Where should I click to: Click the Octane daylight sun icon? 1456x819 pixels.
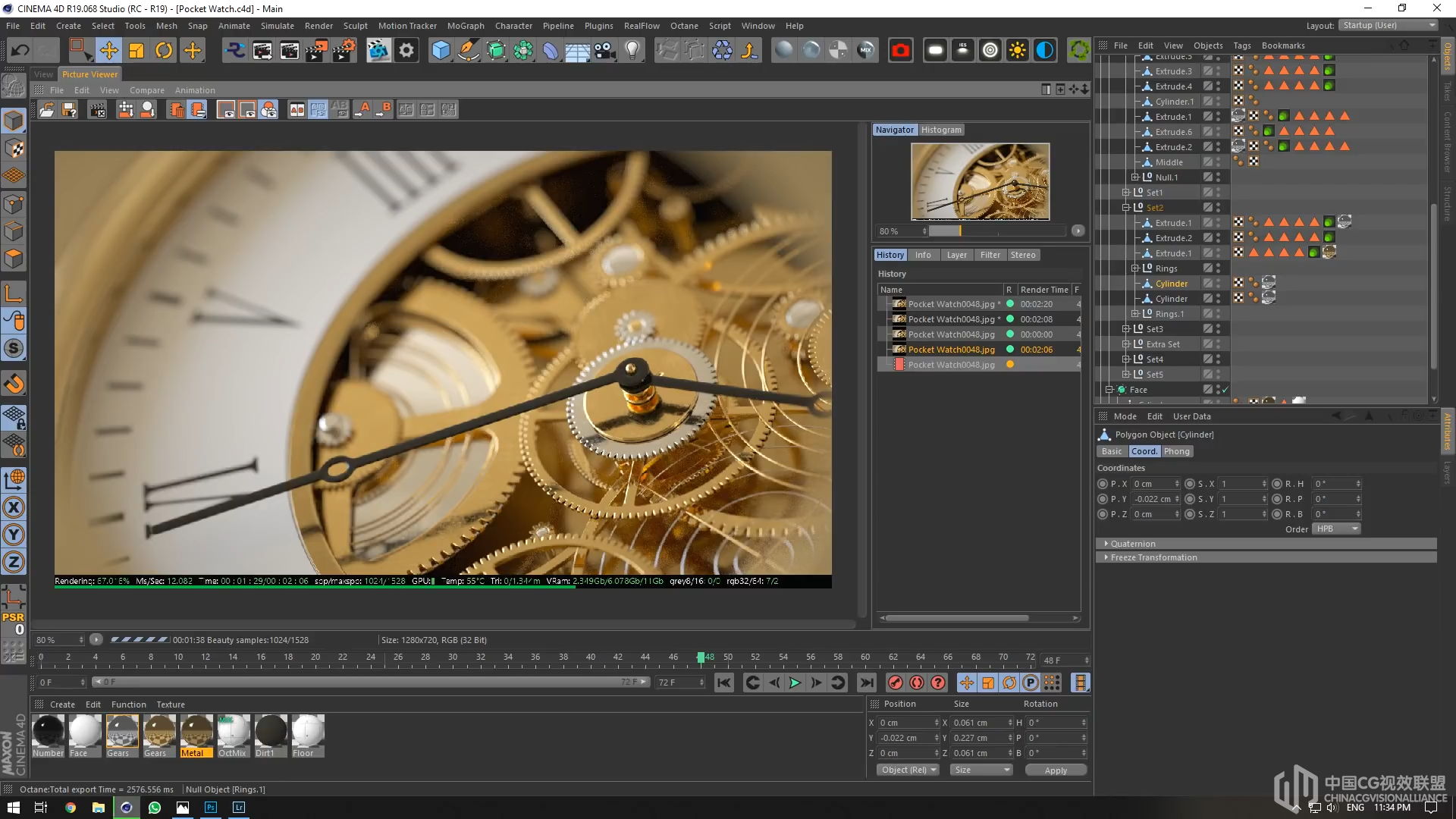[x=1018, y=51]
